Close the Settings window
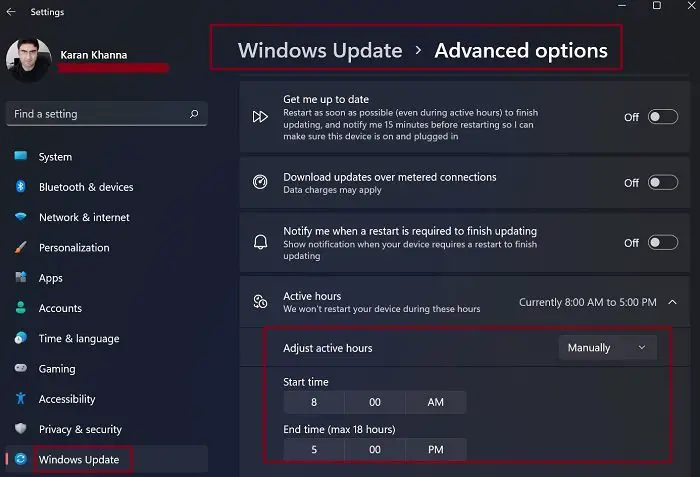700x477 pixels. [692, 5]
